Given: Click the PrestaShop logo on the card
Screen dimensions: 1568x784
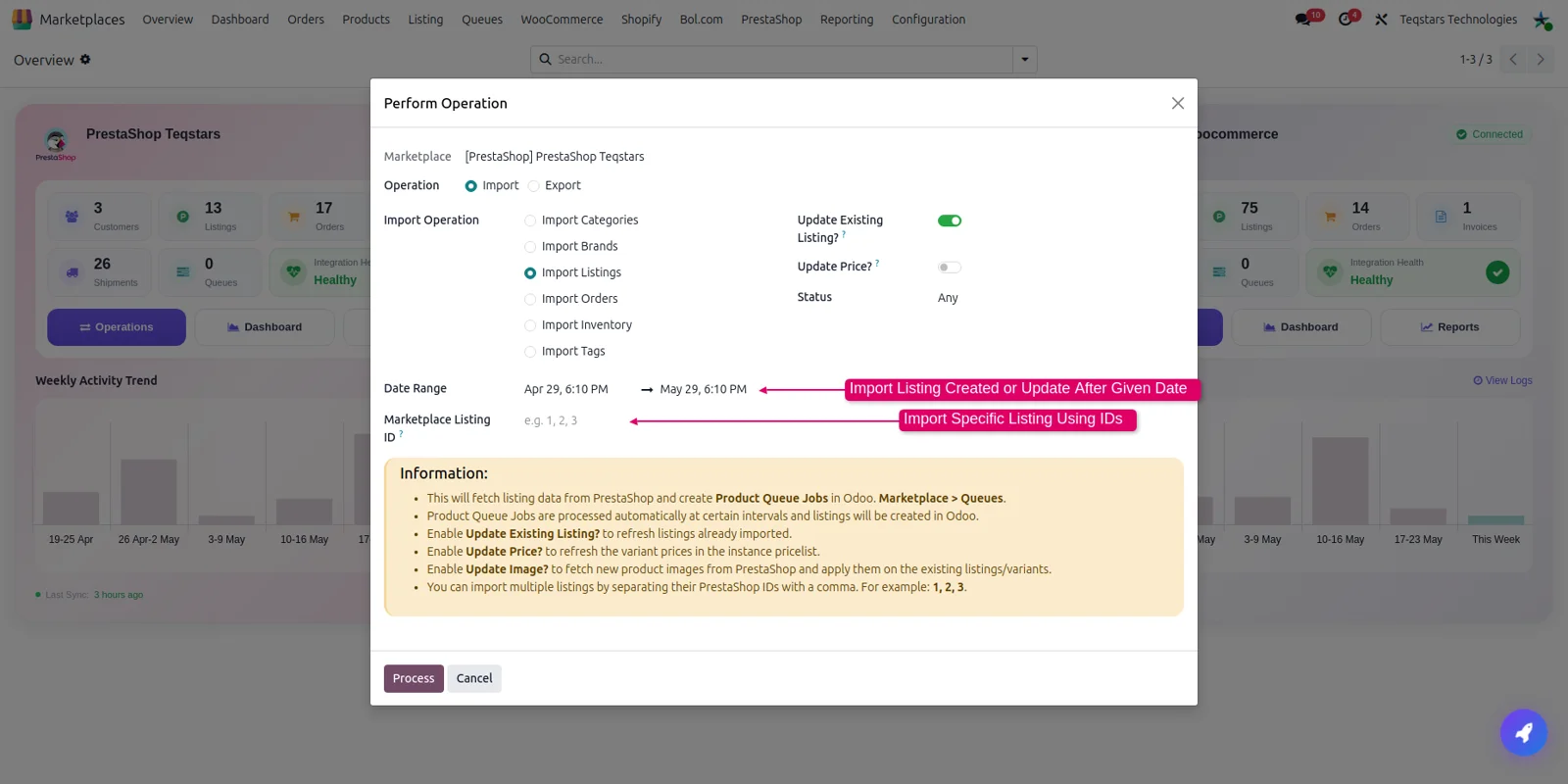Looking at the screenshot, I should pos(56,144).
